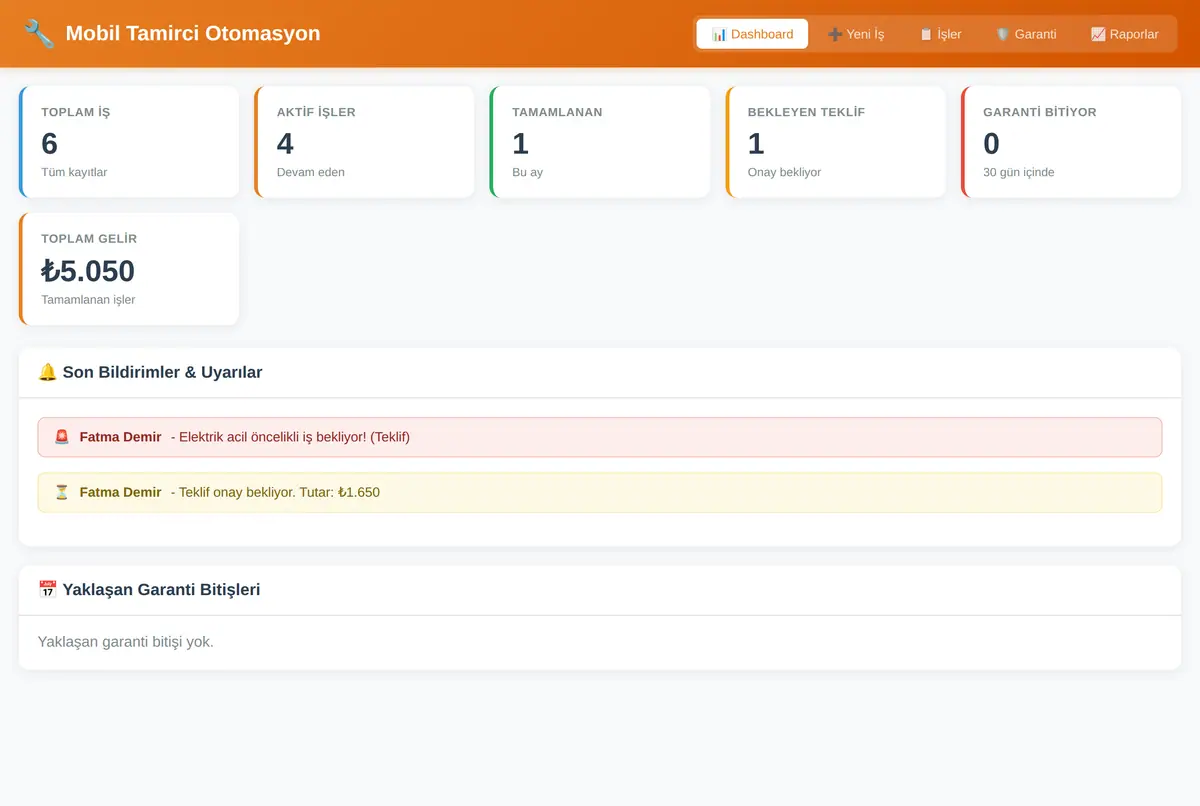Click the siren icon on urgent alert
The height and width of the screenshot is (806, 1200).
pyautogui.click(x=62, y=437)
